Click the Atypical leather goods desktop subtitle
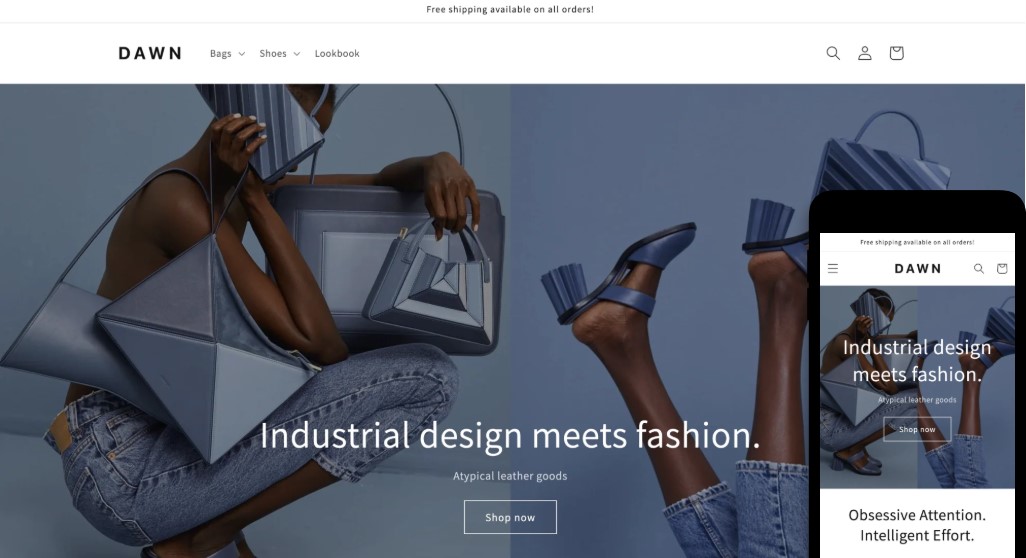This screenshot has height=558, width=1026. (510, 476)
